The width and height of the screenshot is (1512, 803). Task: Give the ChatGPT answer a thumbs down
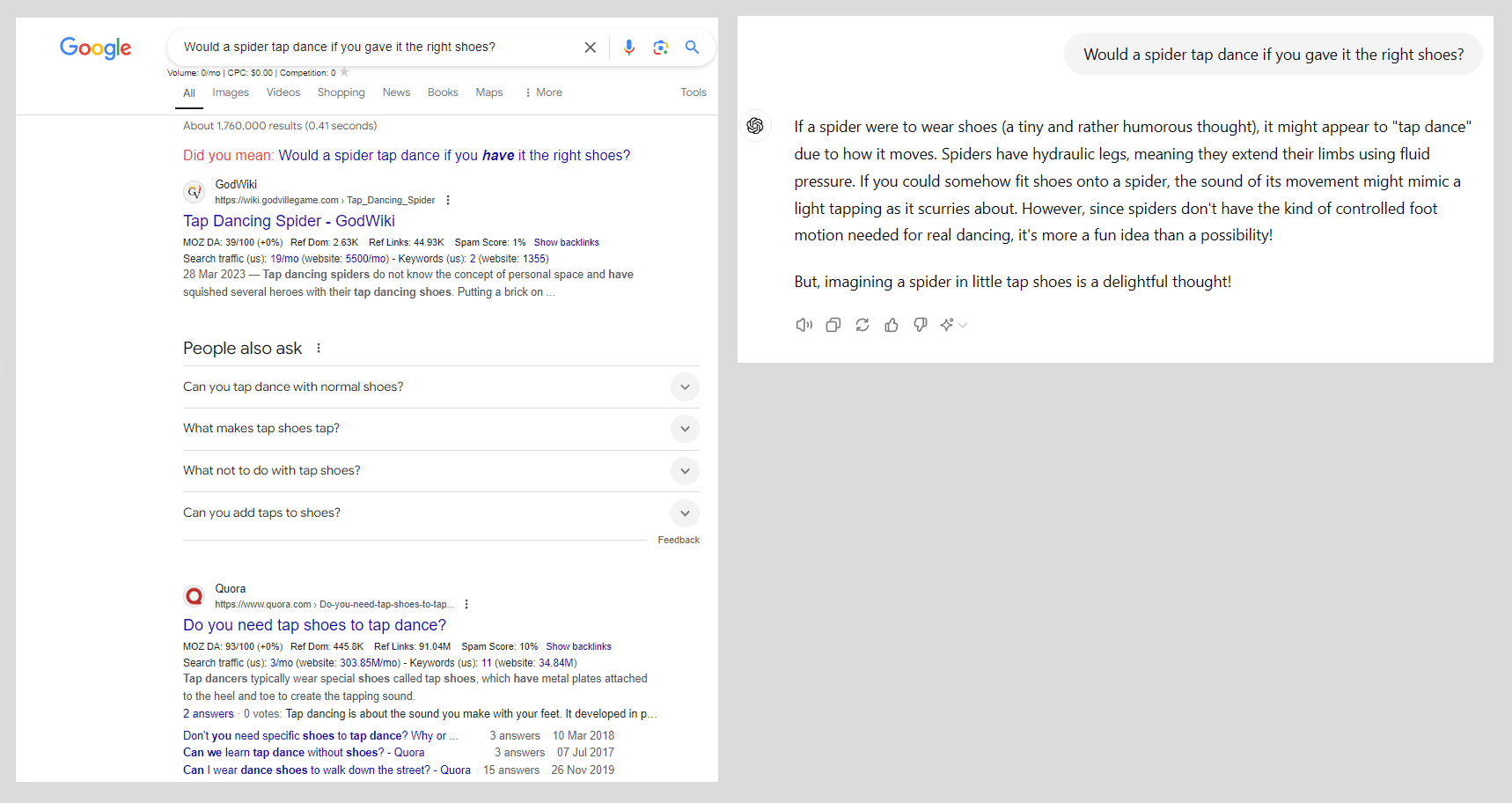coord(920,325)
